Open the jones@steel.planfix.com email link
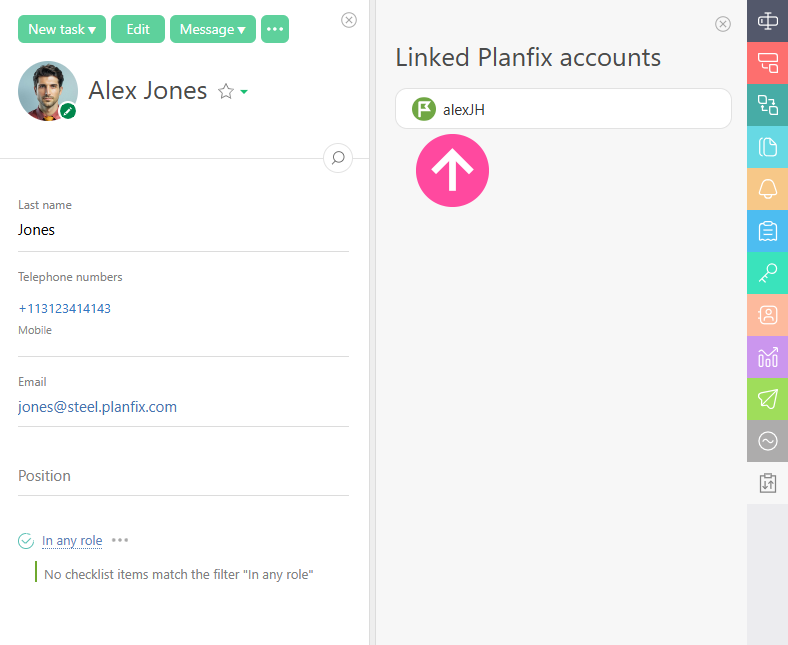The image size is (788, 645). coord(97,407)
